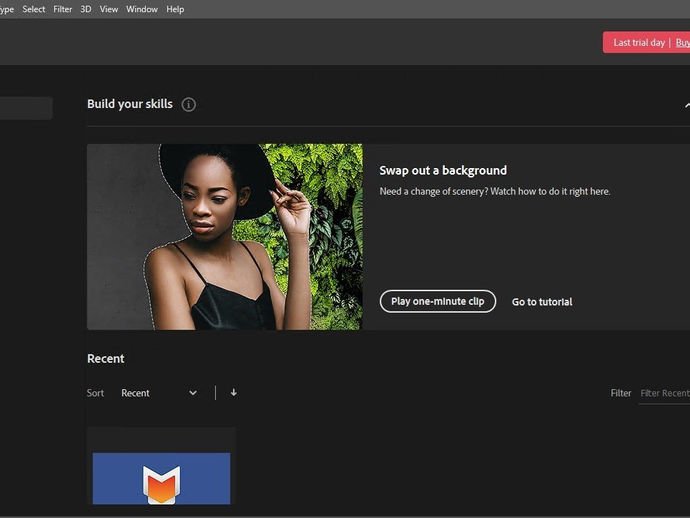690x518 pixels.
Task: Open the Filter menu
Action: click(x=62, y=9)
